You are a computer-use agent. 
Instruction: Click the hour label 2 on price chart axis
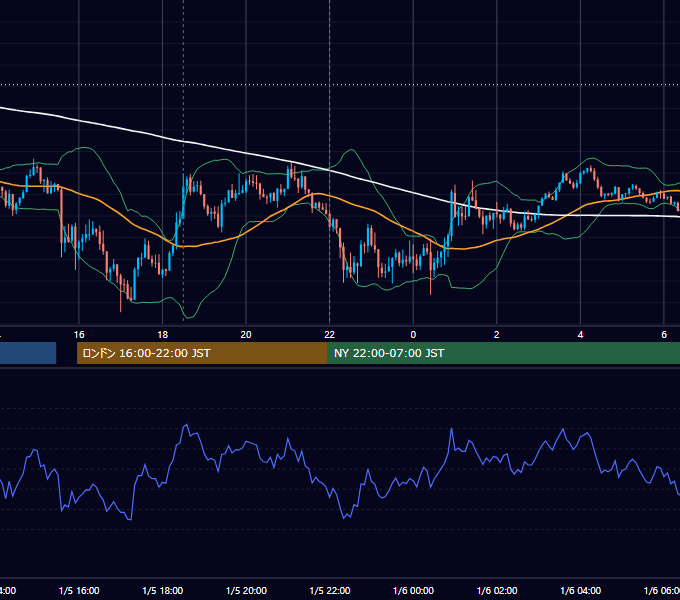[x=497, y=335]
